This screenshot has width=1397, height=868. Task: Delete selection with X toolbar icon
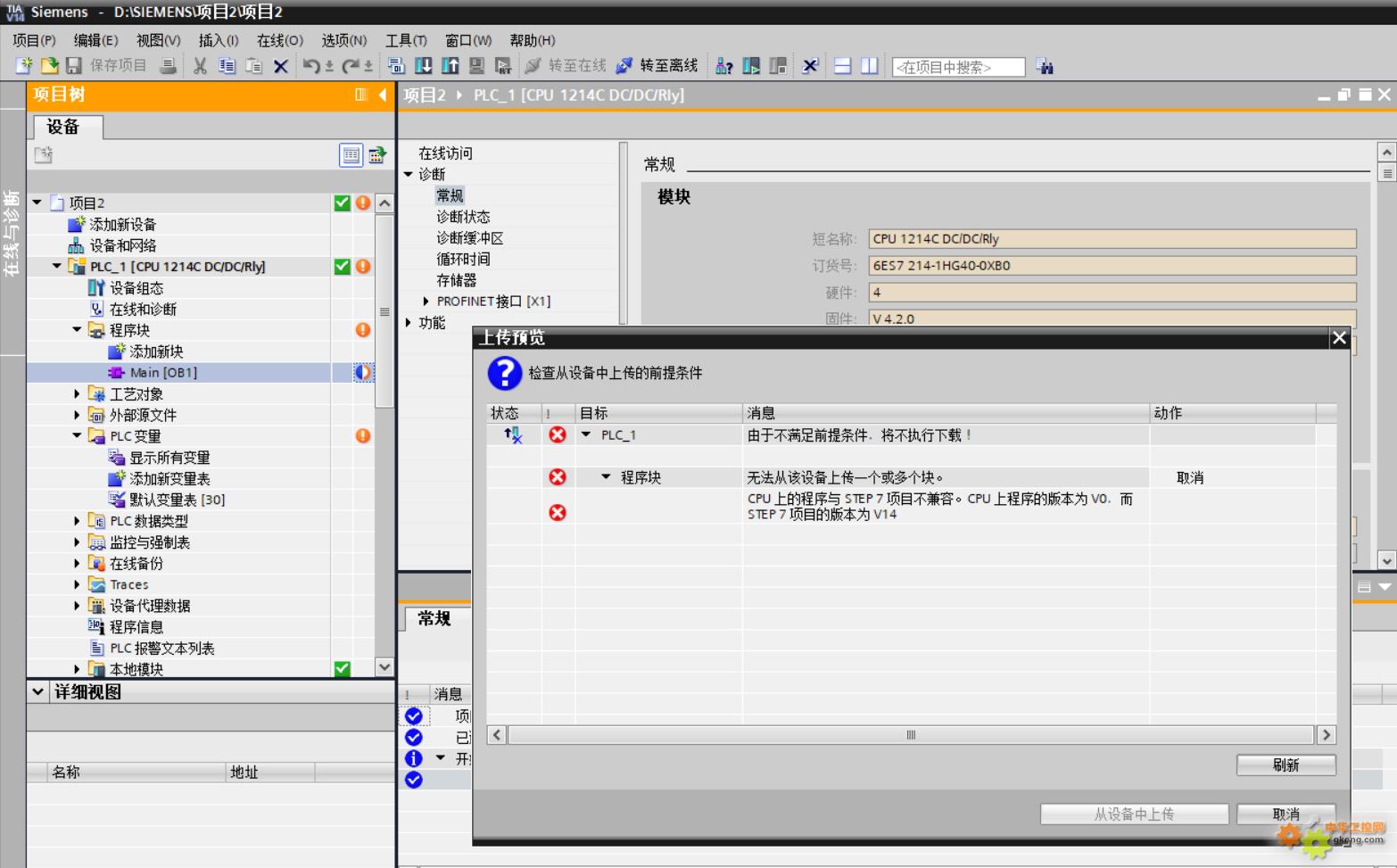pos(280,66)
